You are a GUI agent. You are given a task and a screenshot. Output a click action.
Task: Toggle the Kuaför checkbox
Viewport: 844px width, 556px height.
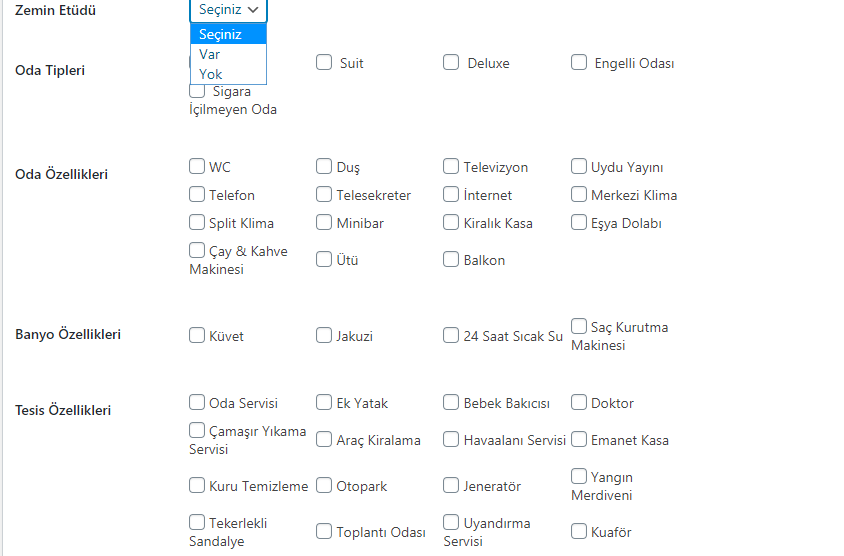579,531
